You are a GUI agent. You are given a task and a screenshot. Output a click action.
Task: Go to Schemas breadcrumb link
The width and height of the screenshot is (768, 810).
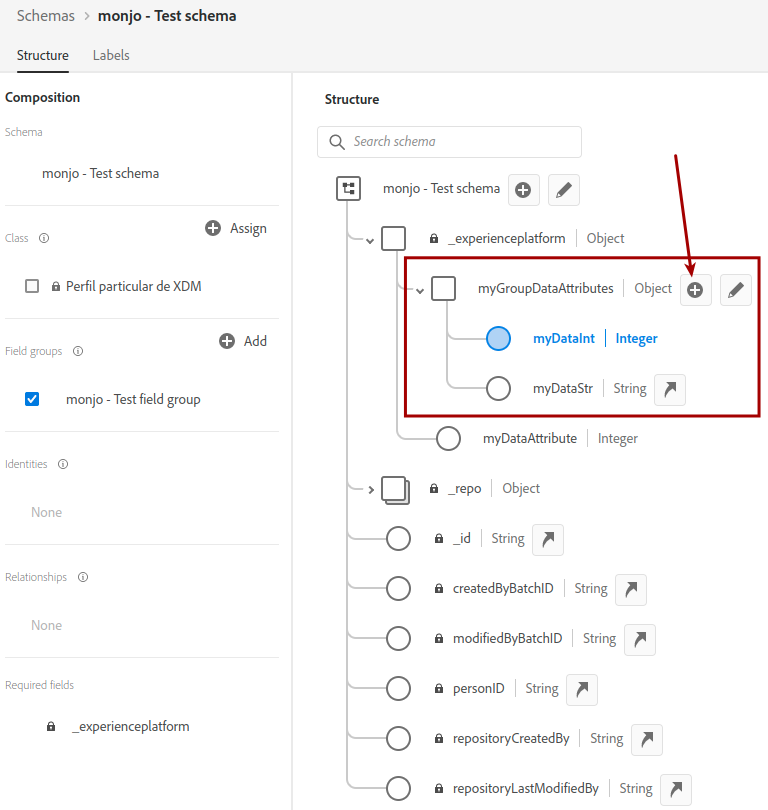45,16
